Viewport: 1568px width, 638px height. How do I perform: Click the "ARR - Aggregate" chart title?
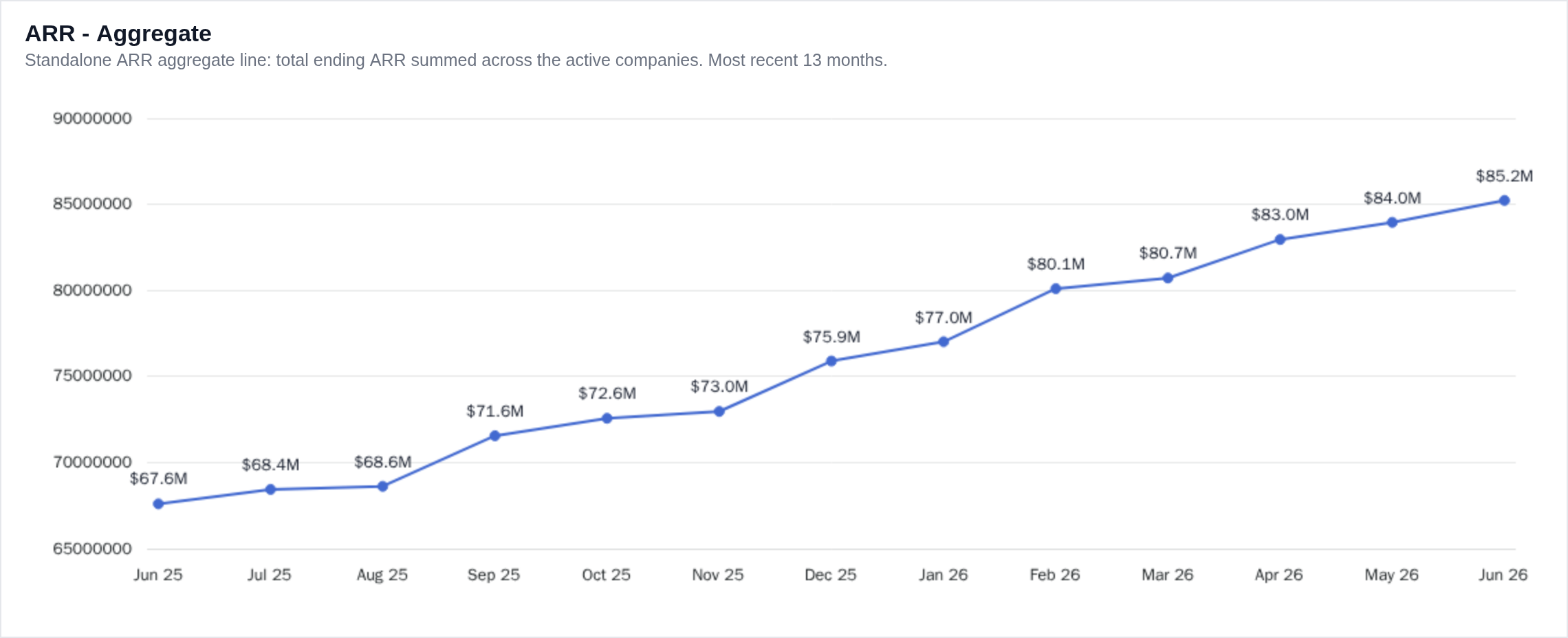(x=118, y=34)
